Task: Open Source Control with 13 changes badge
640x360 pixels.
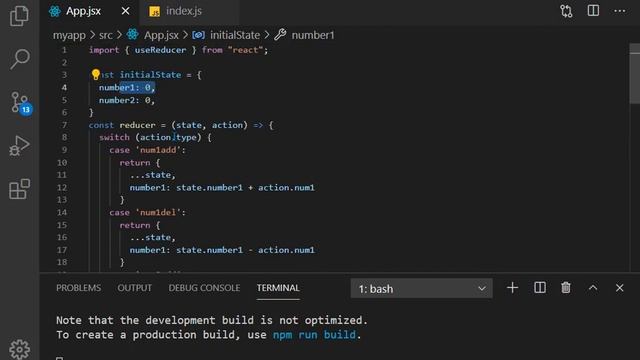Action: (20, 102)
